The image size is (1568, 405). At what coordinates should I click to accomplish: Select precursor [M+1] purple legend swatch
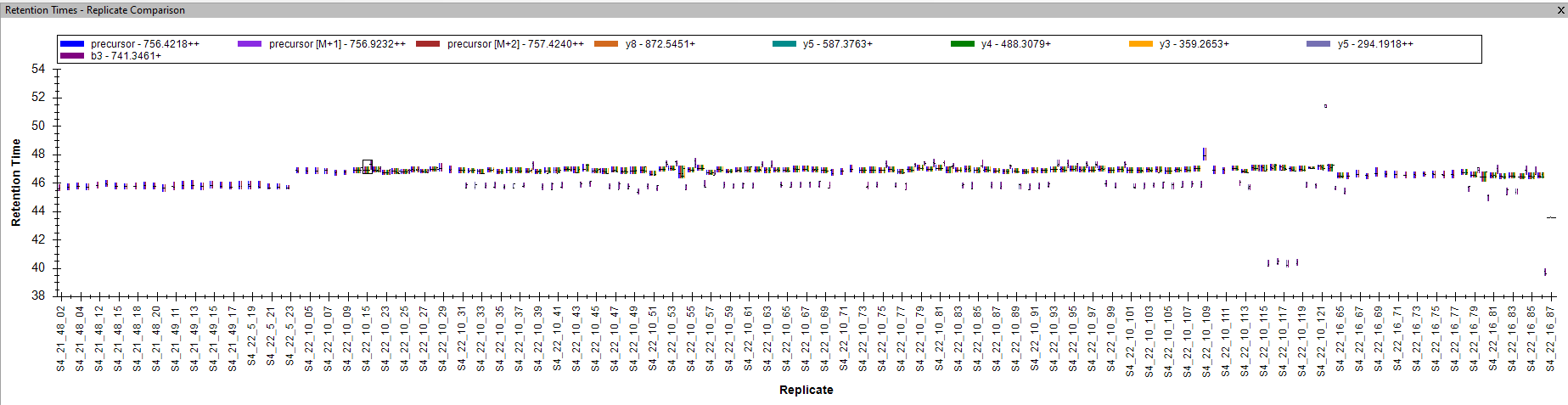(x=250, y=44)
